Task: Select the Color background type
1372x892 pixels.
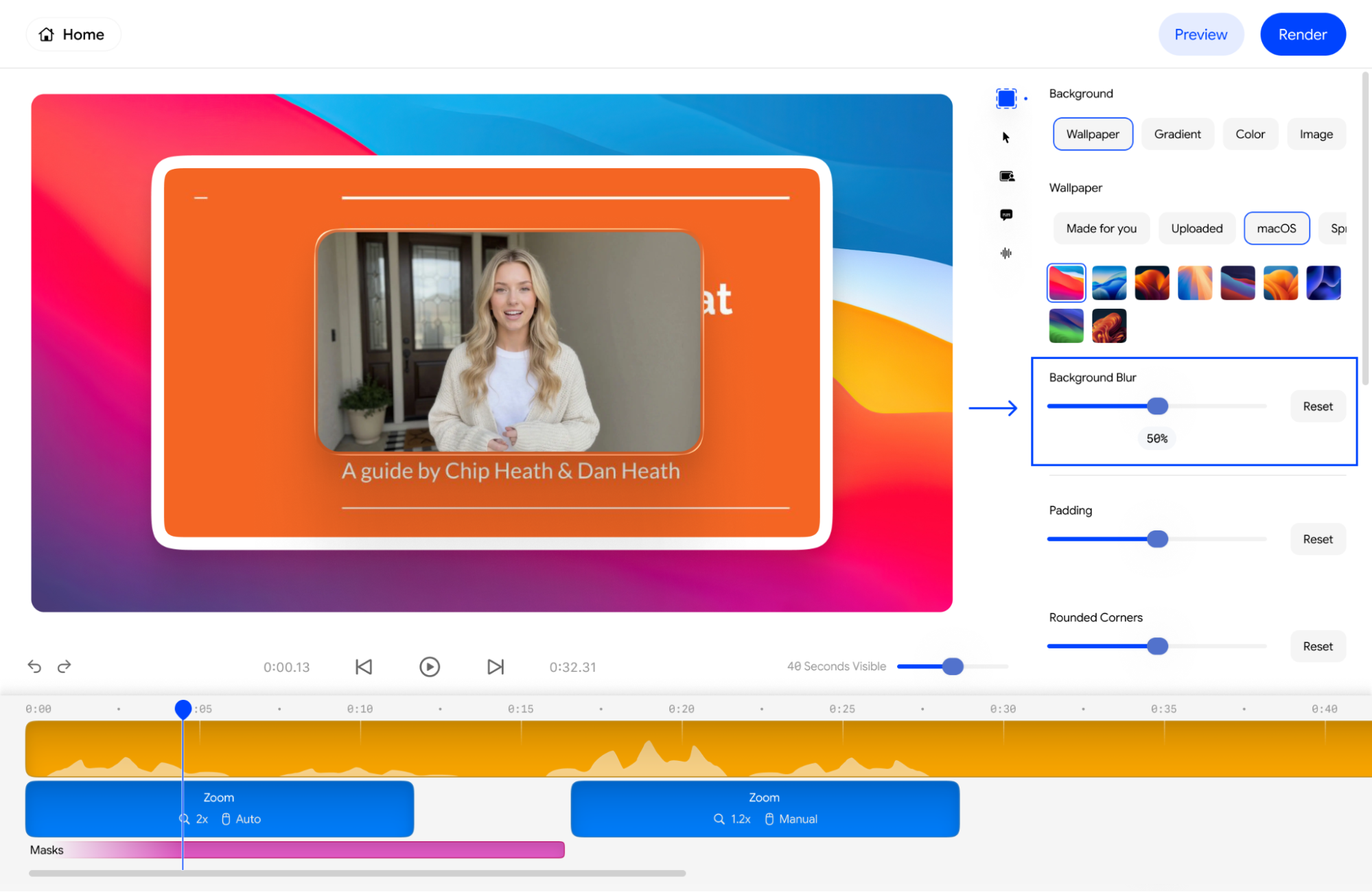Action: coord(1250,134)
